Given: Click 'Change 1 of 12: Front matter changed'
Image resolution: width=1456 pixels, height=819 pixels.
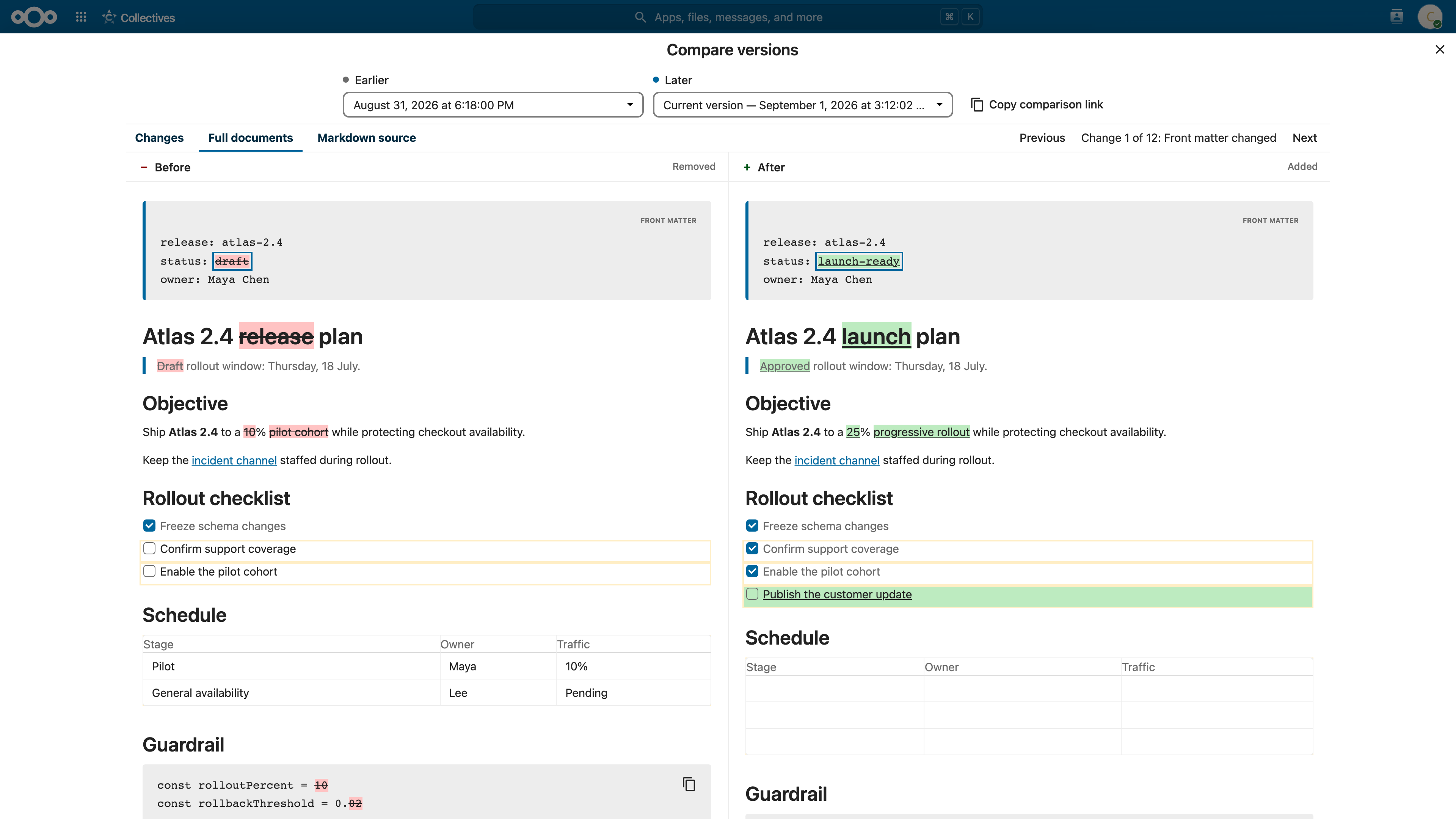Looking at the screenshot, I should click(1178, 138).
